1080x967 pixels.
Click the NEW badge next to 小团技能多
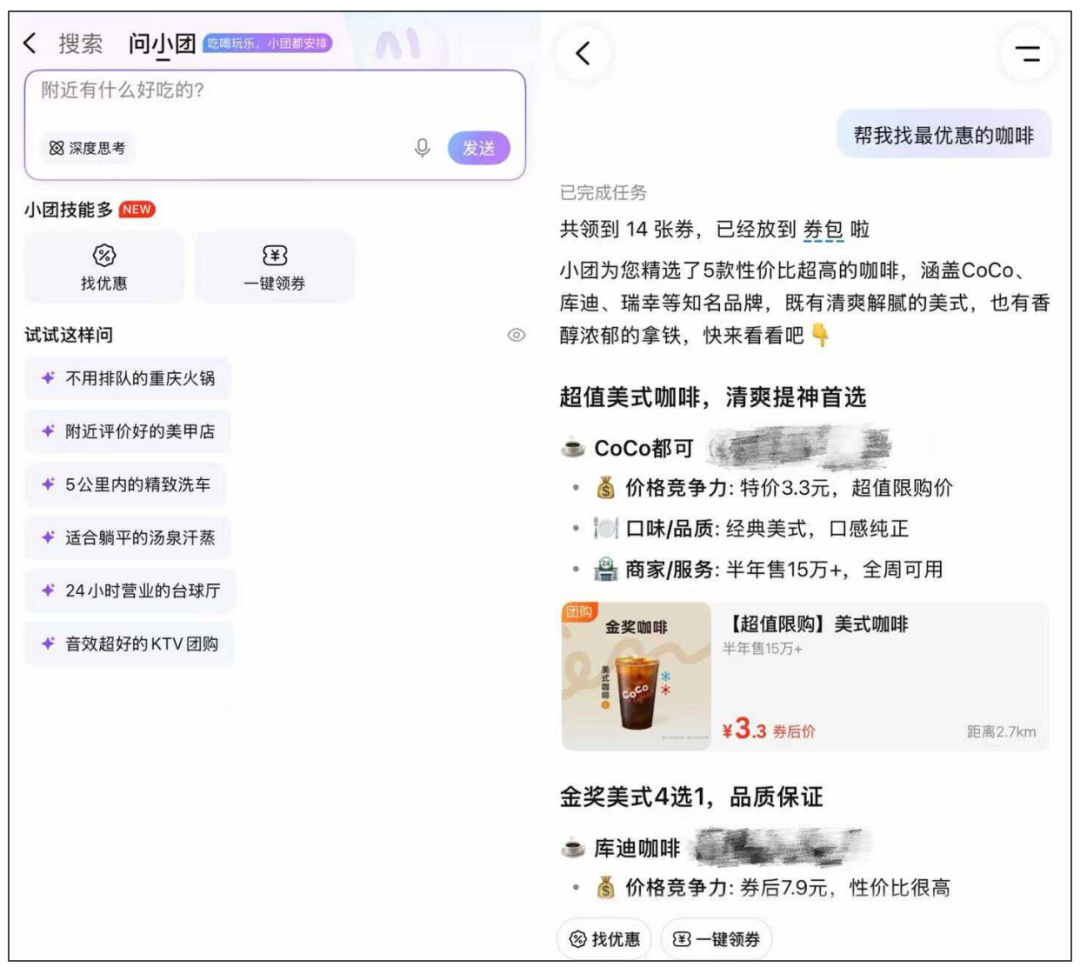pyautogui.click(x=137, y=209)
